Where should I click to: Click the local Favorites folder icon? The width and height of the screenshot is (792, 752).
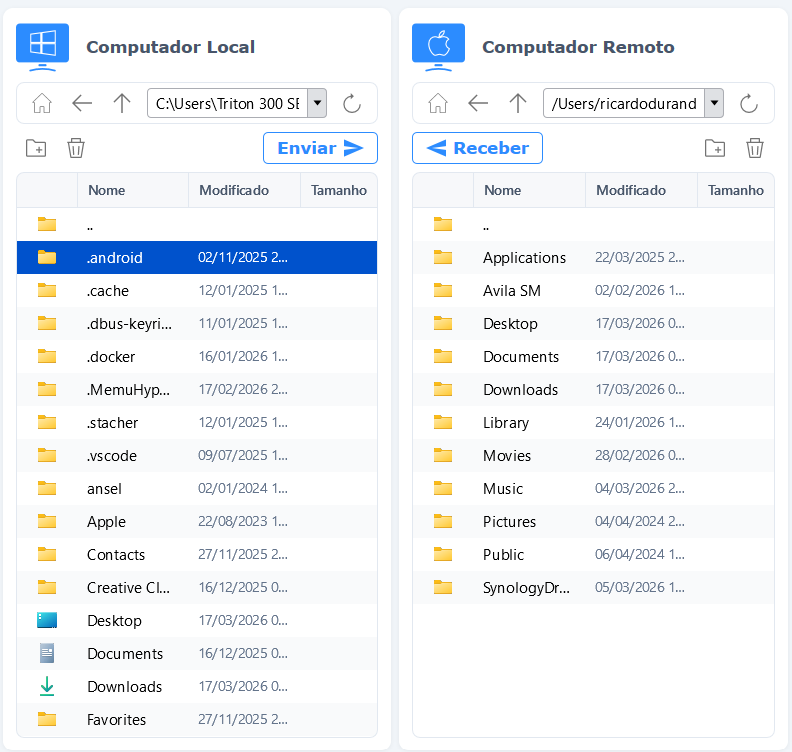pyautogui.click(x=47, y=719)
